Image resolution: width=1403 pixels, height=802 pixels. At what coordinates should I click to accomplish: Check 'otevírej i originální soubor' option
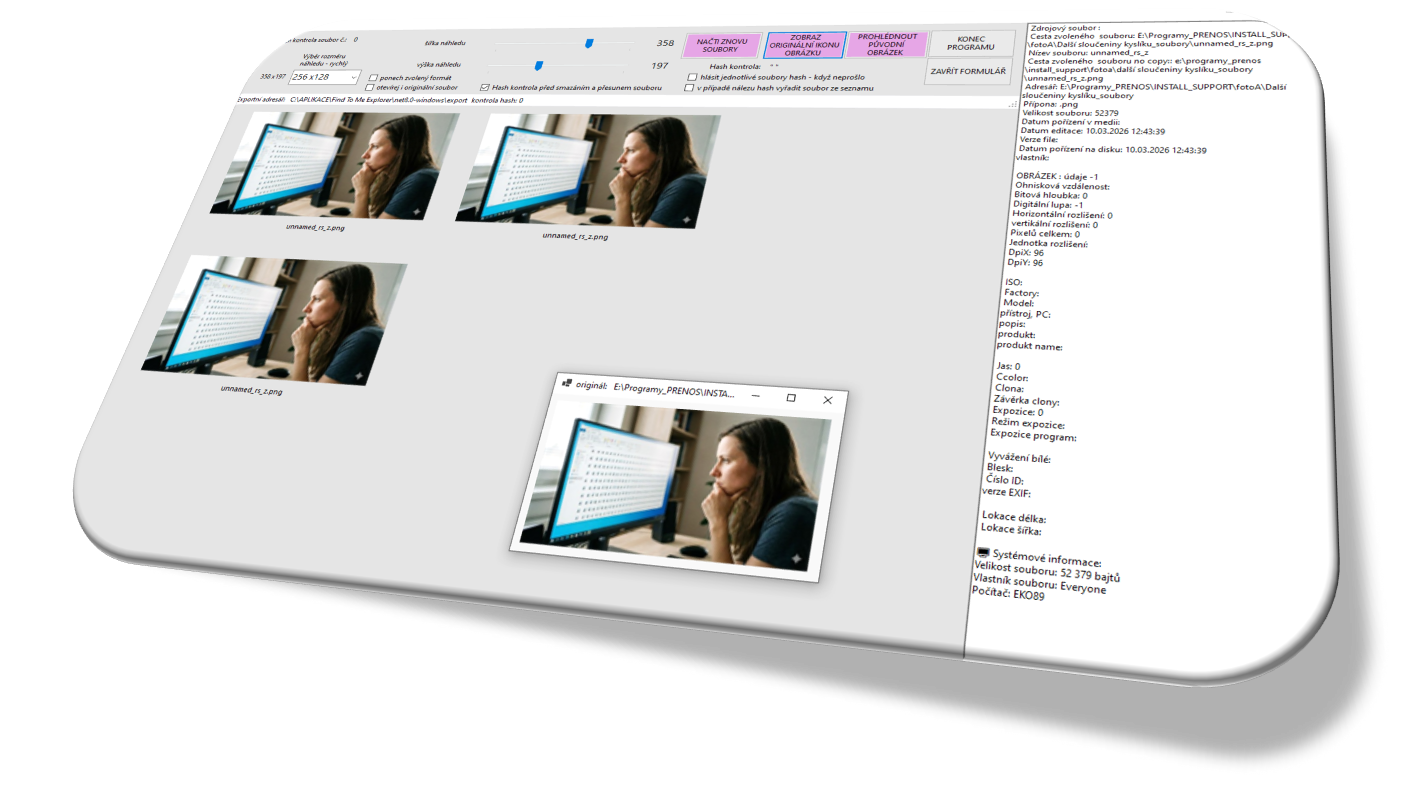pos(369,88)
